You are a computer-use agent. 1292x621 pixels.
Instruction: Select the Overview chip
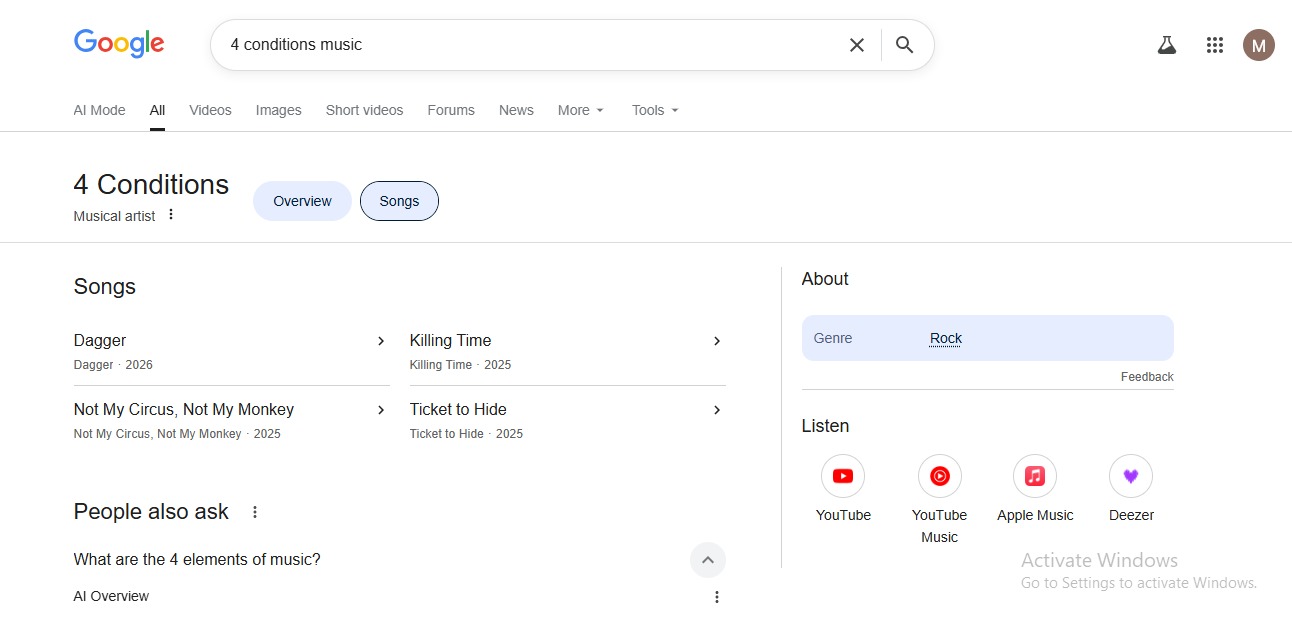coord(302,201)
